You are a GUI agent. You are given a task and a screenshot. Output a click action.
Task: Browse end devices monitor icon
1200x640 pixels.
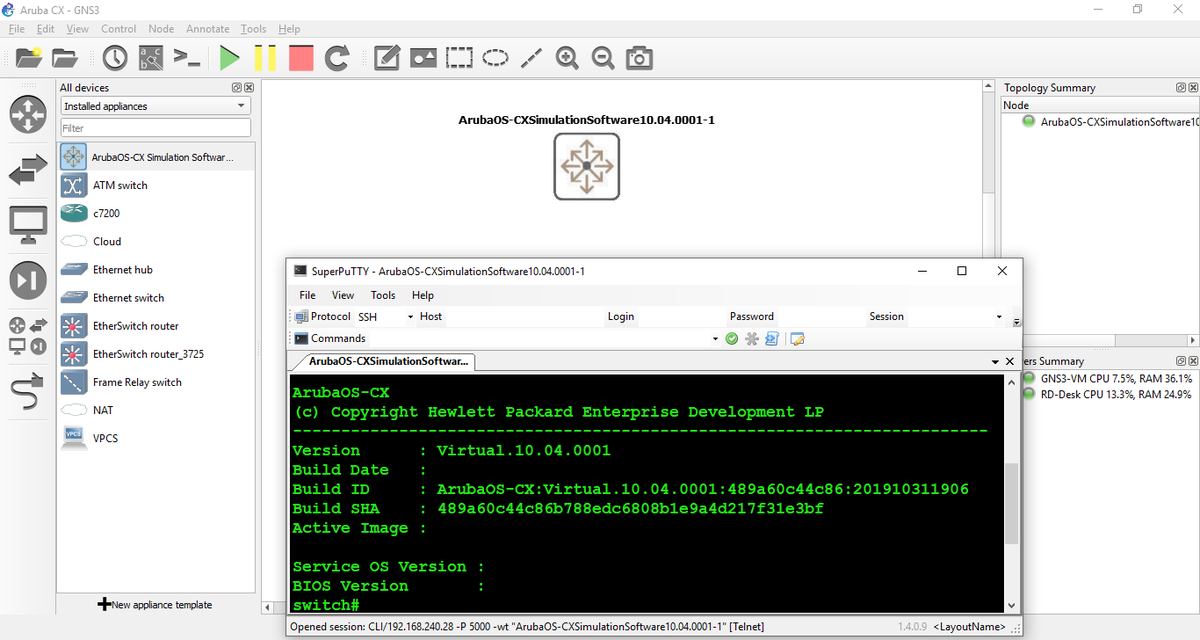(28, 225)
